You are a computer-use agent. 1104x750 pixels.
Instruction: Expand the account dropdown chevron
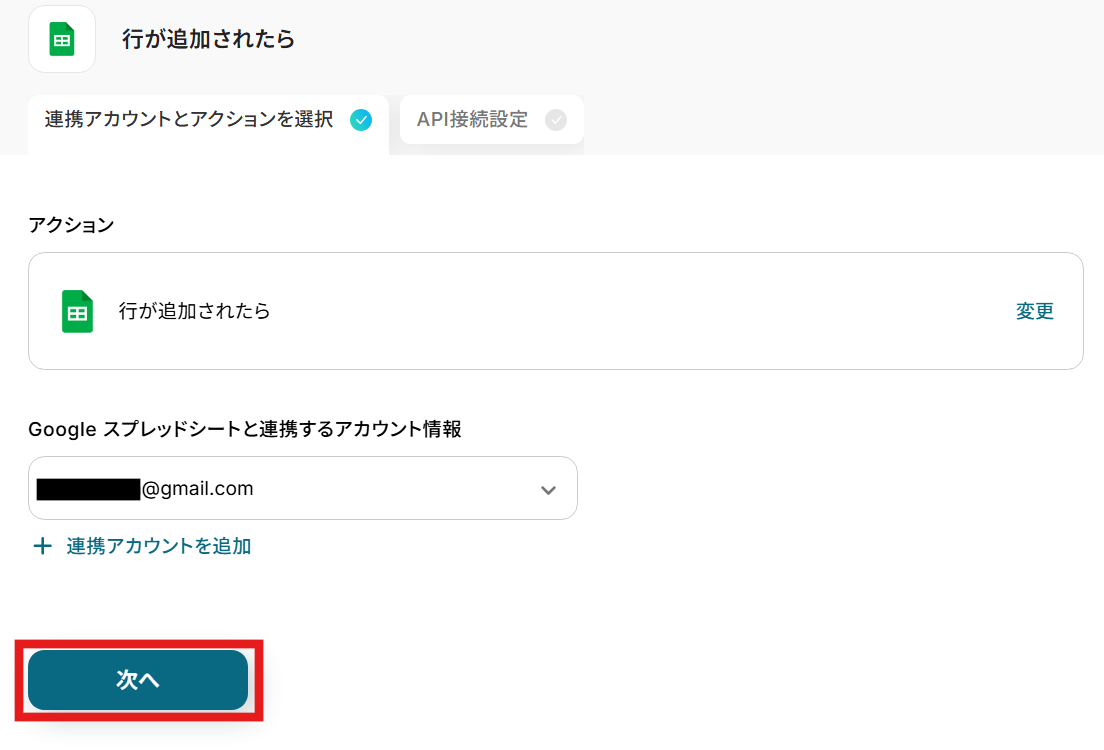coord(548,489)
